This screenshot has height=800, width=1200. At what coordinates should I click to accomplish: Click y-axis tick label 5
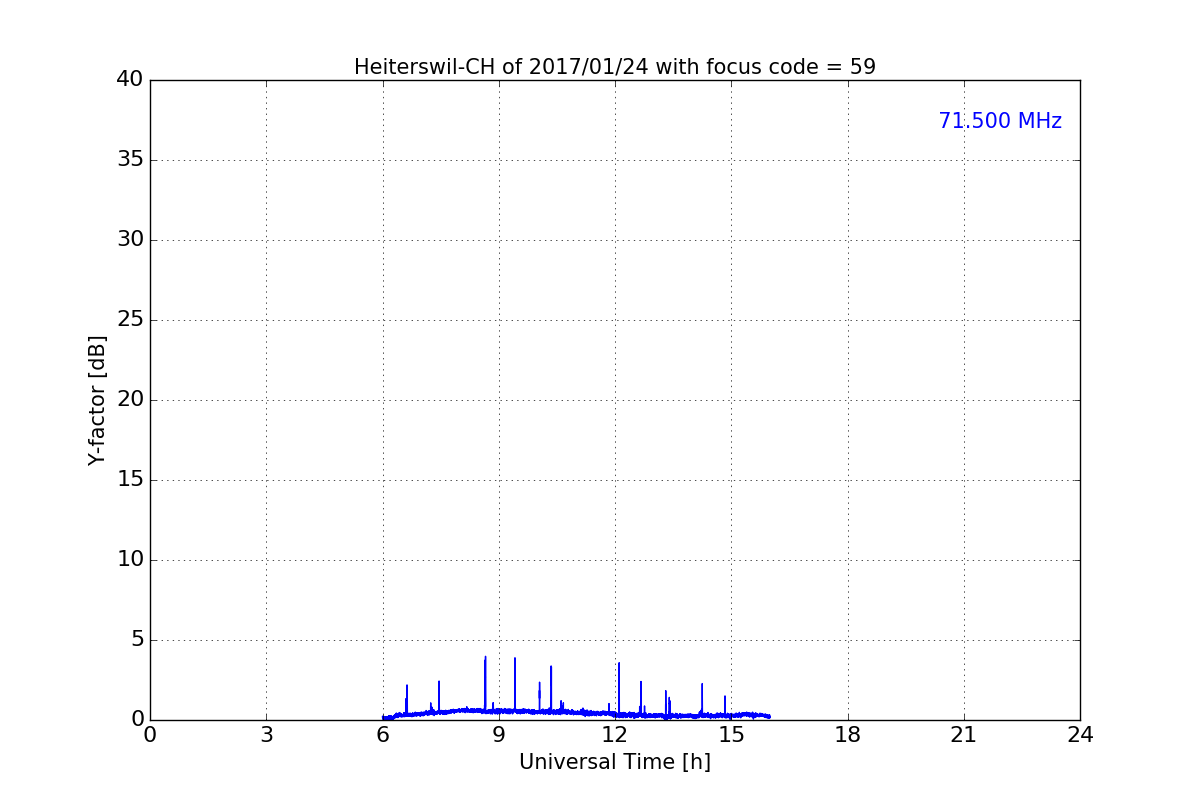137,640
